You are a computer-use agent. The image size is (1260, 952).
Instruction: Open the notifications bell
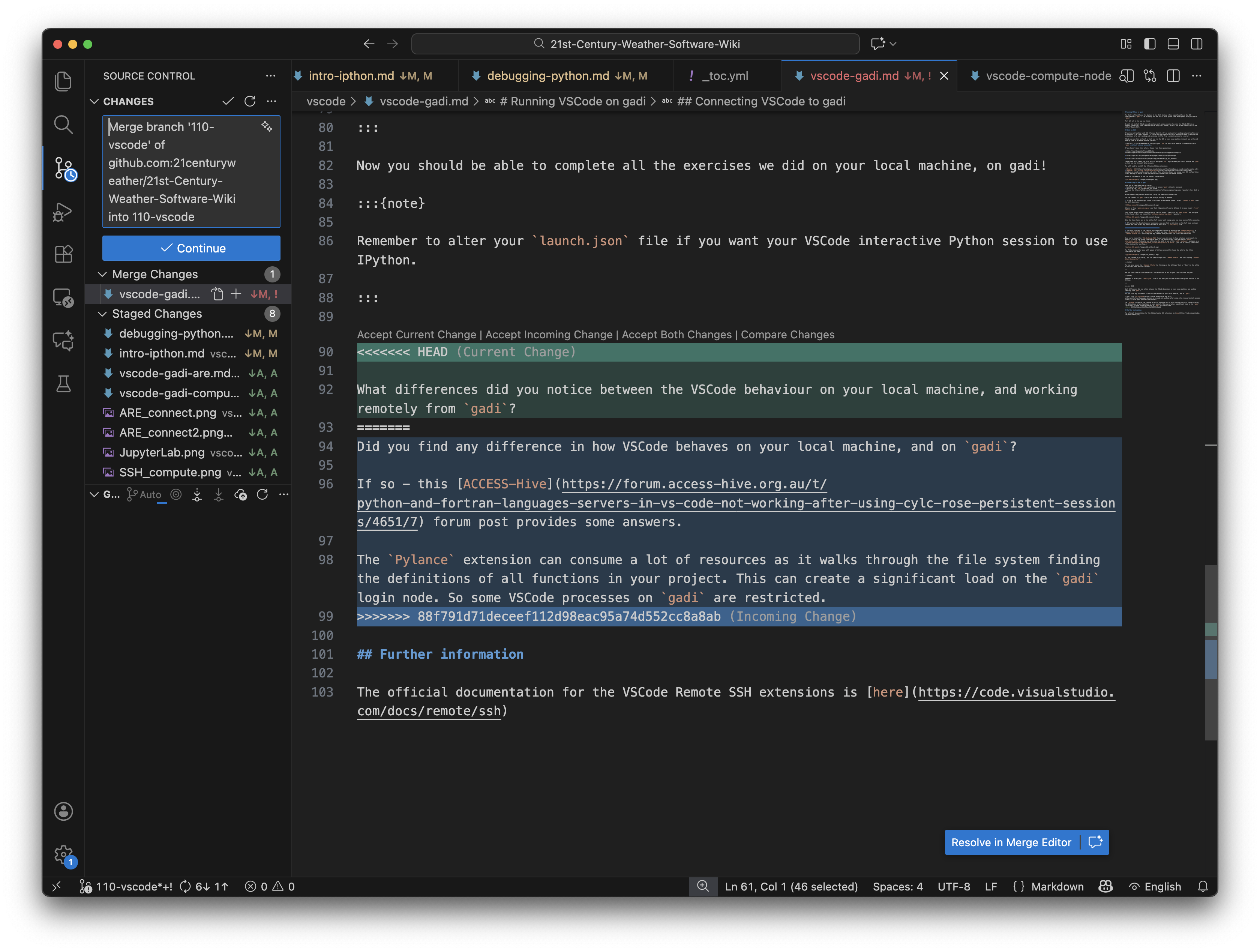(x=1203, y=886)
